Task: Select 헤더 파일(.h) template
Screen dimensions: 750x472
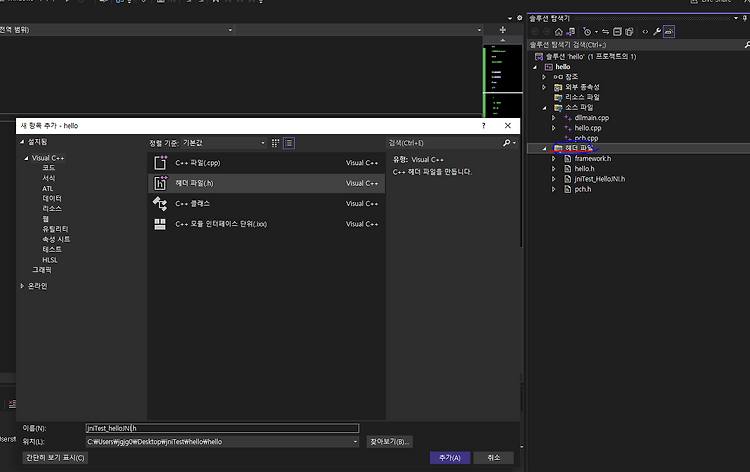Action: 266,183
